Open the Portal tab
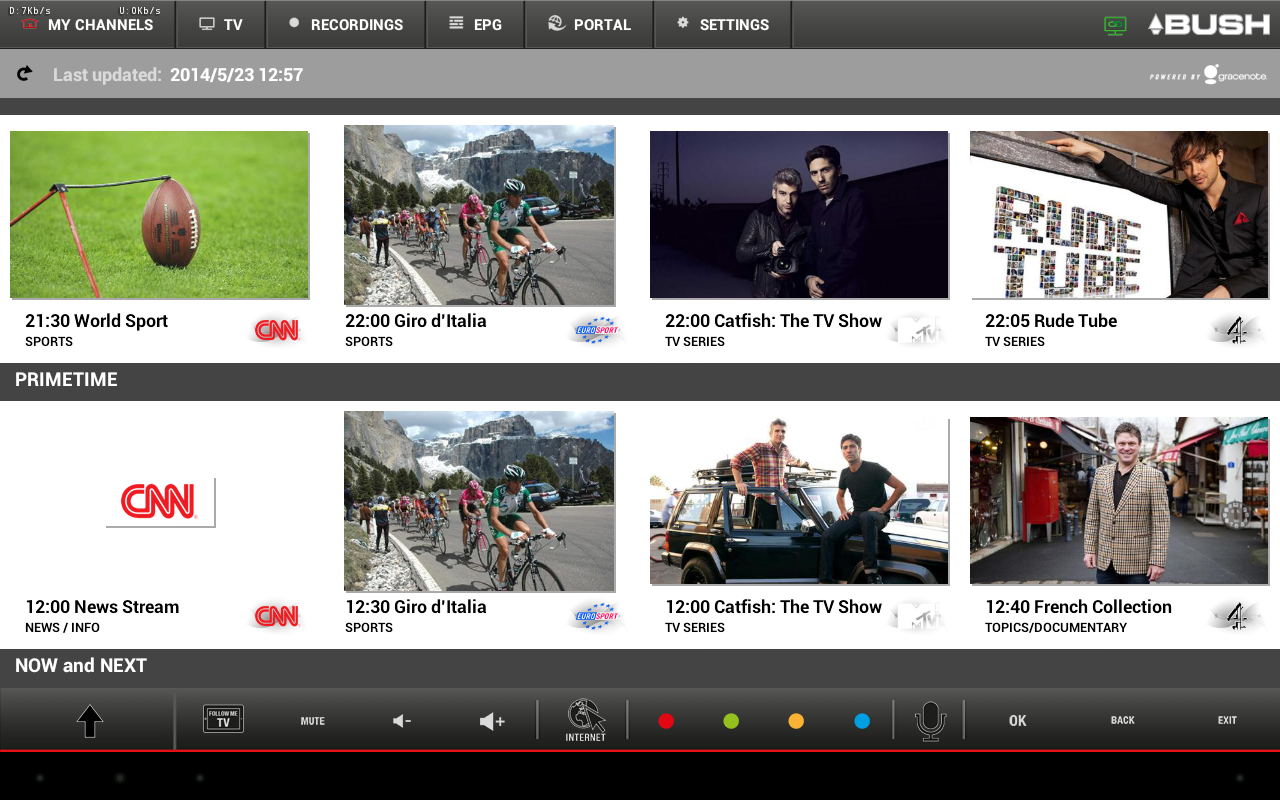The height and width of the screenshot is (800, 1280). (589, 24)
